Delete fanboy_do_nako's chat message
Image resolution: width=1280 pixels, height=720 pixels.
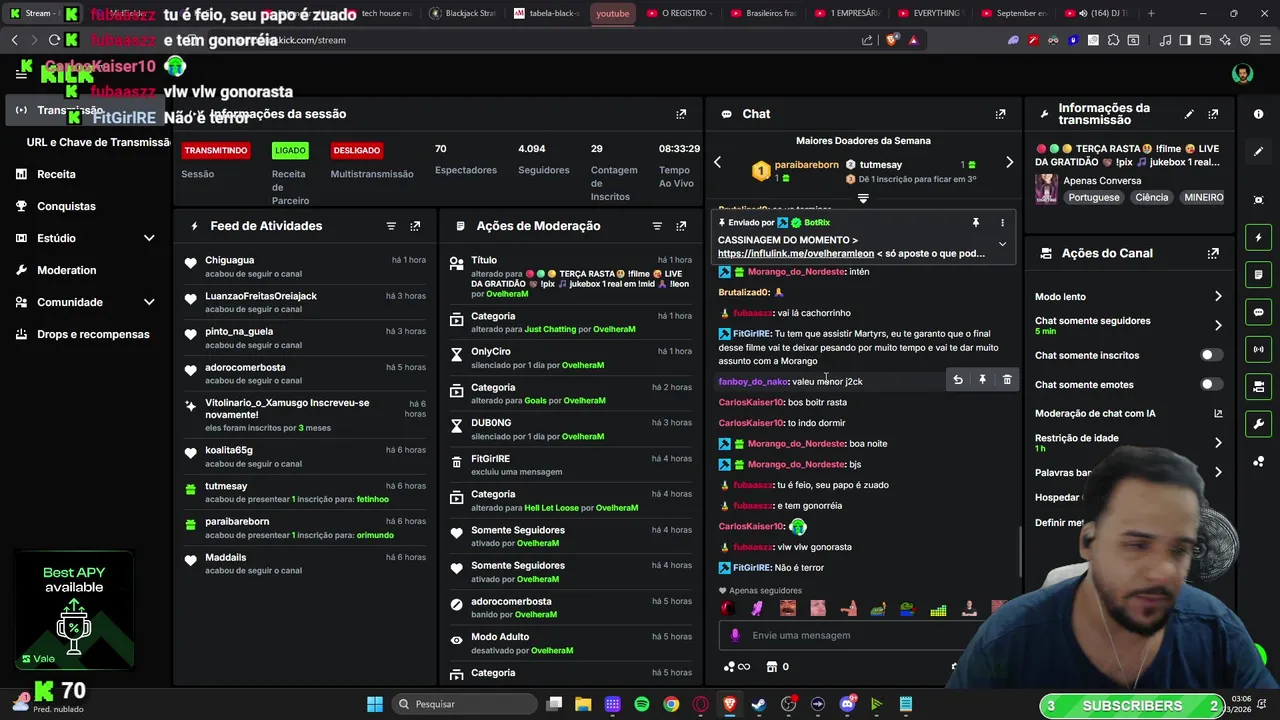coord(1007,380)
